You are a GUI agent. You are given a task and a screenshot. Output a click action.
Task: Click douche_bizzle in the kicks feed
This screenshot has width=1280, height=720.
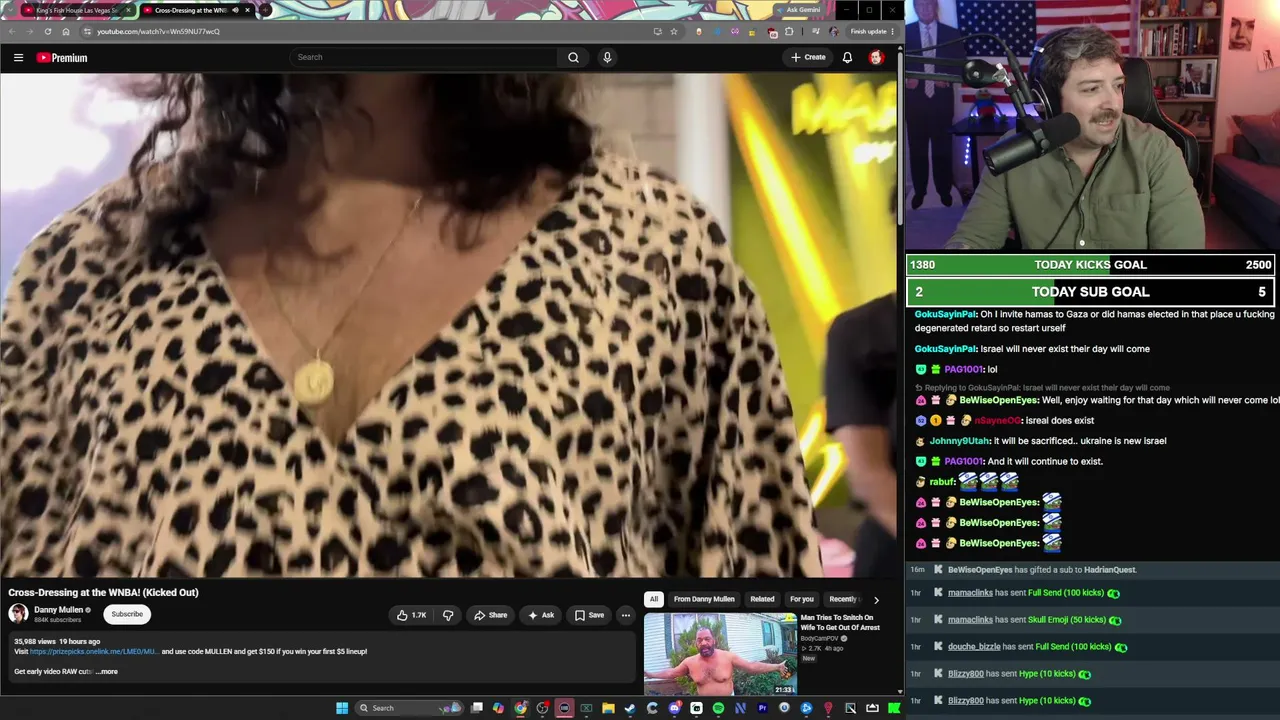point(974,647)
